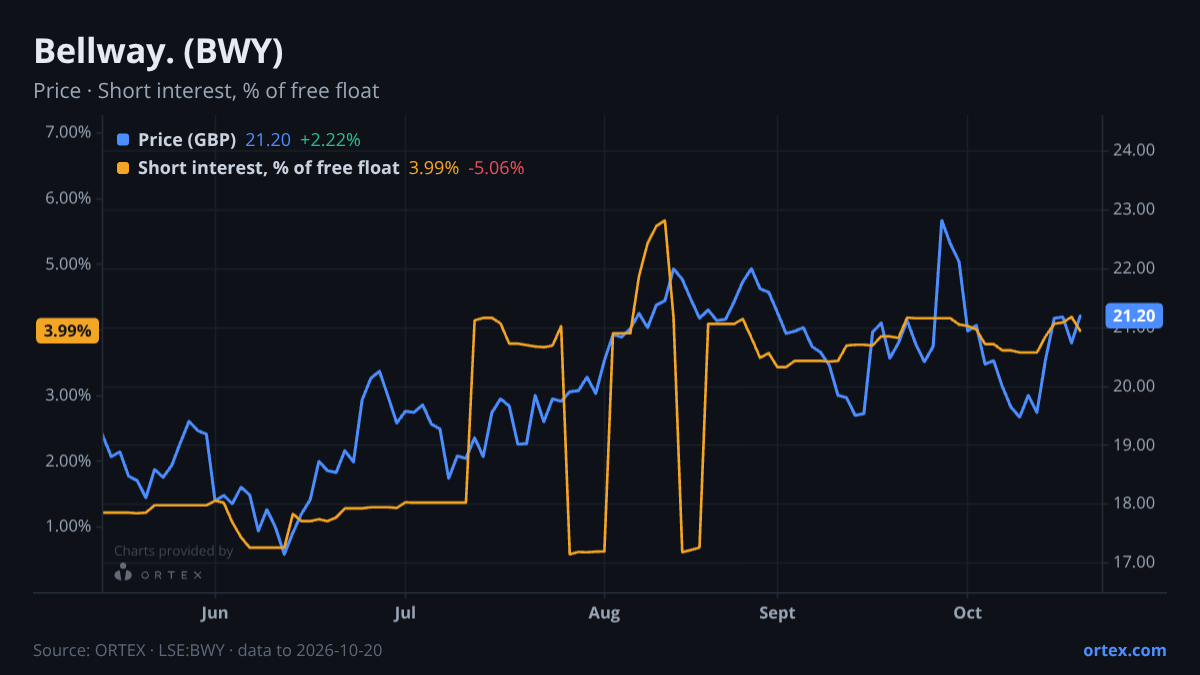
Task: Click the blue Price legend color swatch
Action: 123,140
